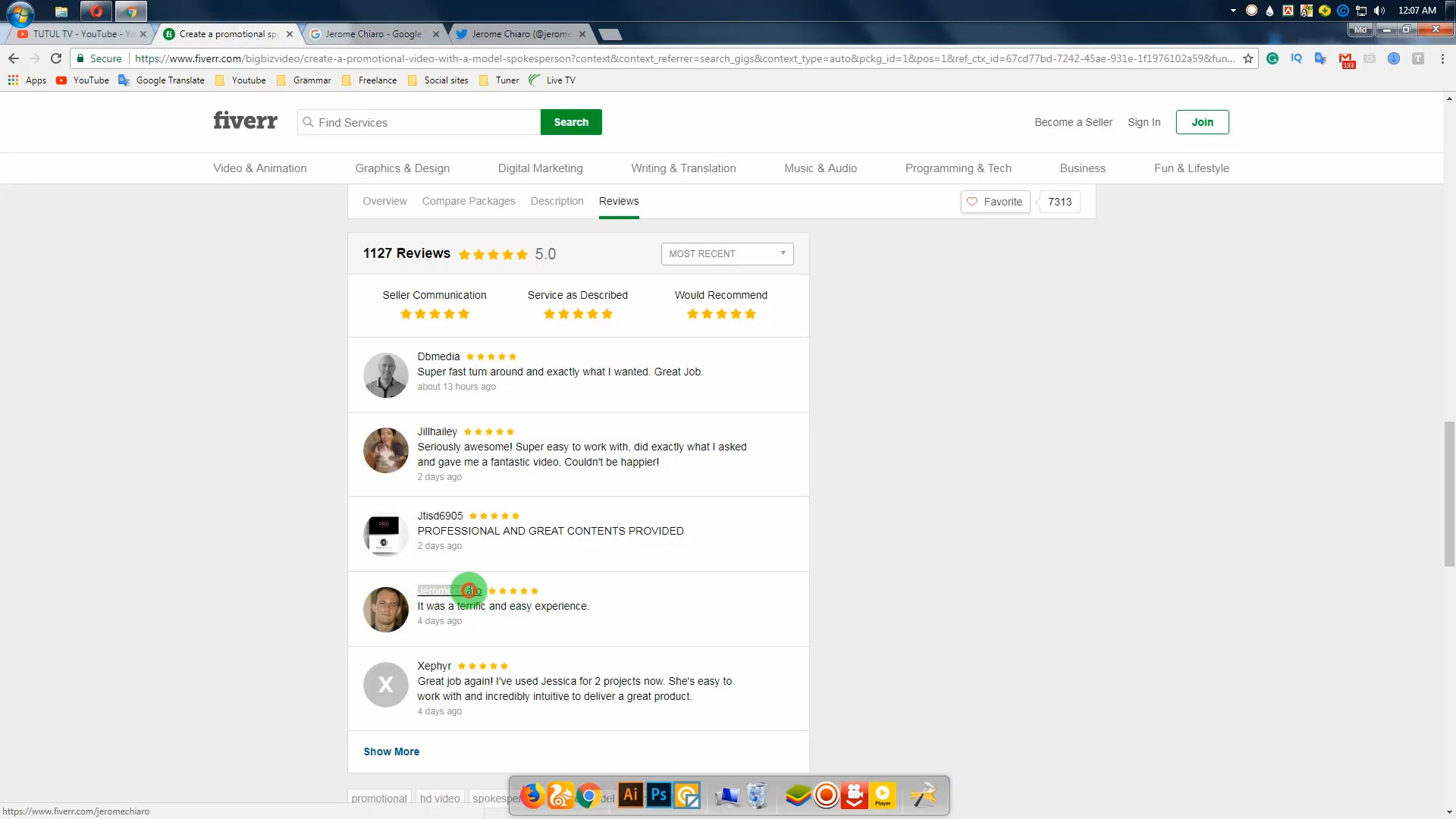Open Chrome's three-dot menu
This screenshot has width=1456, height=819.
(x=1442, y=58)
